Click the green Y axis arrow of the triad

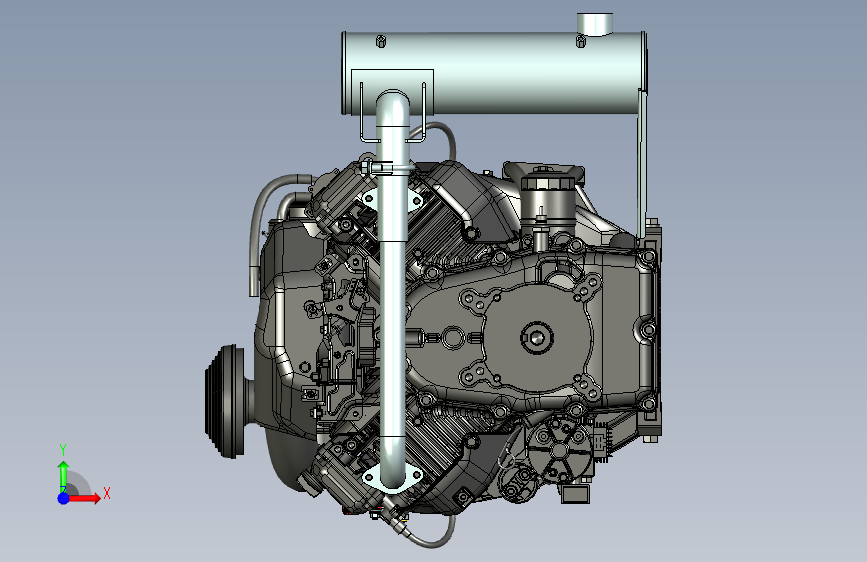(x=63, y=476)
